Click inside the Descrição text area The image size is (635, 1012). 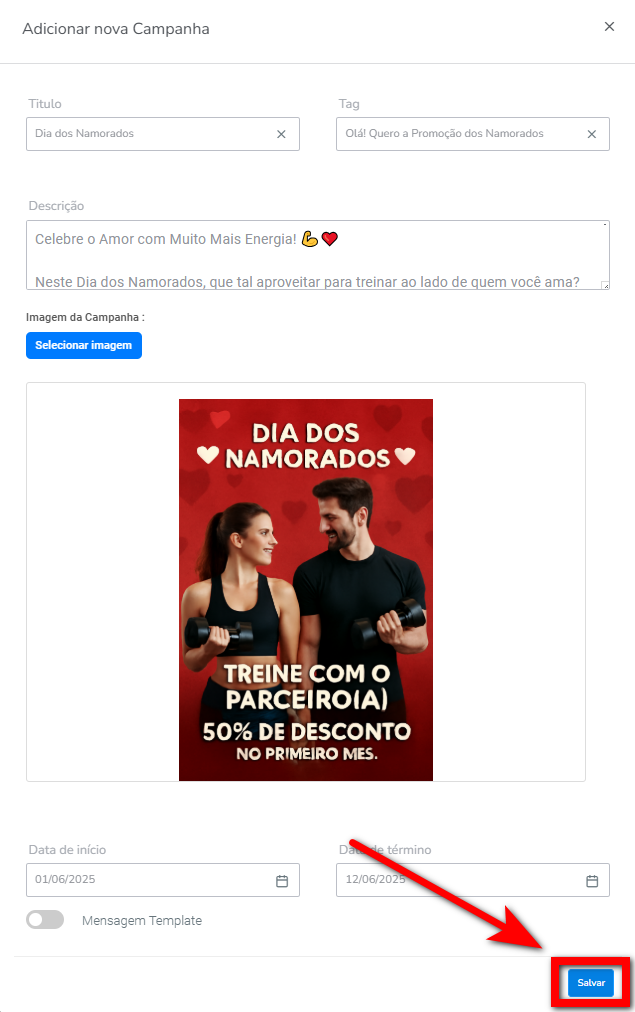tap(318, 255)
